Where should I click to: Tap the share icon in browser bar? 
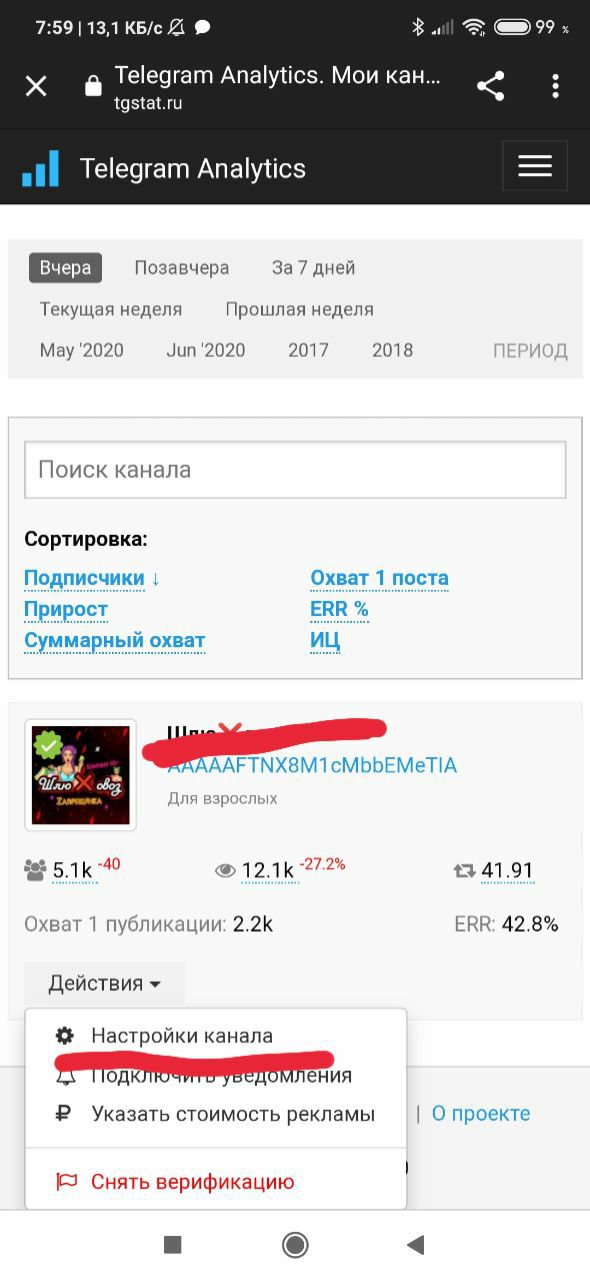click(490, 86)
